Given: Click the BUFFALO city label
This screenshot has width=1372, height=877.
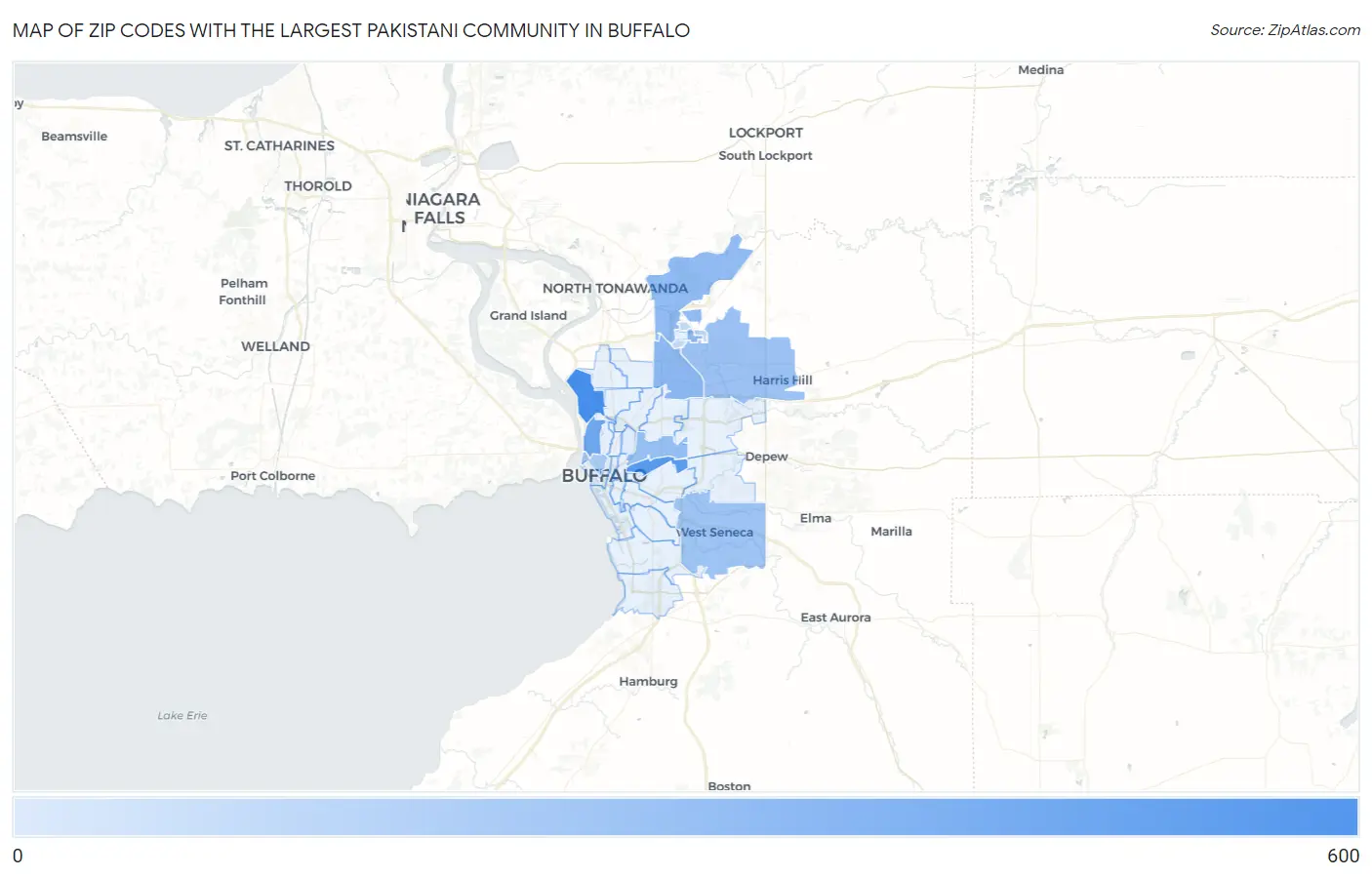Looking at the screenshot, I should click(604, 476).
